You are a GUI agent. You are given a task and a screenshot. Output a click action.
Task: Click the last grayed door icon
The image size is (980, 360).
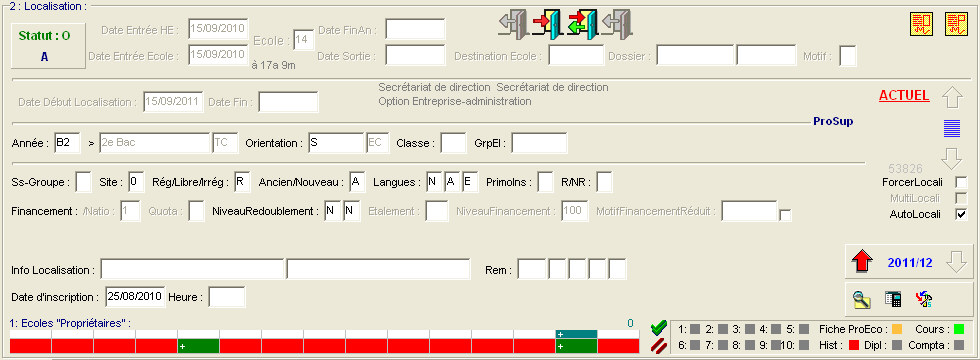[x=616, y=24]
